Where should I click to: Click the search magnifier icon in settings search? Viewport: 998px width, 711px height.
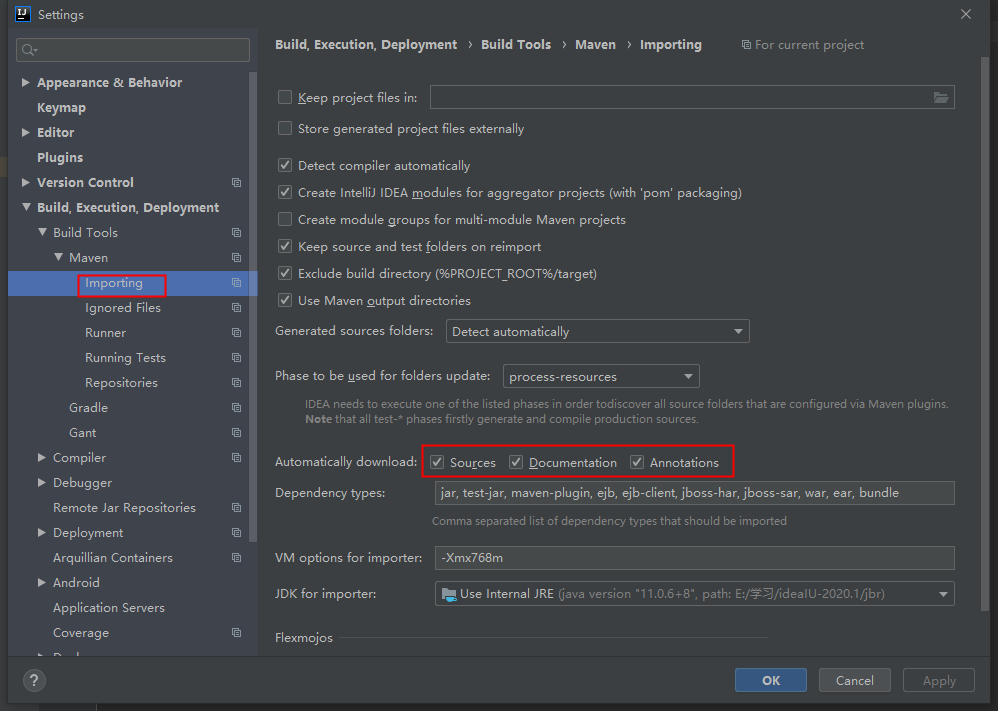click(29, 50)
